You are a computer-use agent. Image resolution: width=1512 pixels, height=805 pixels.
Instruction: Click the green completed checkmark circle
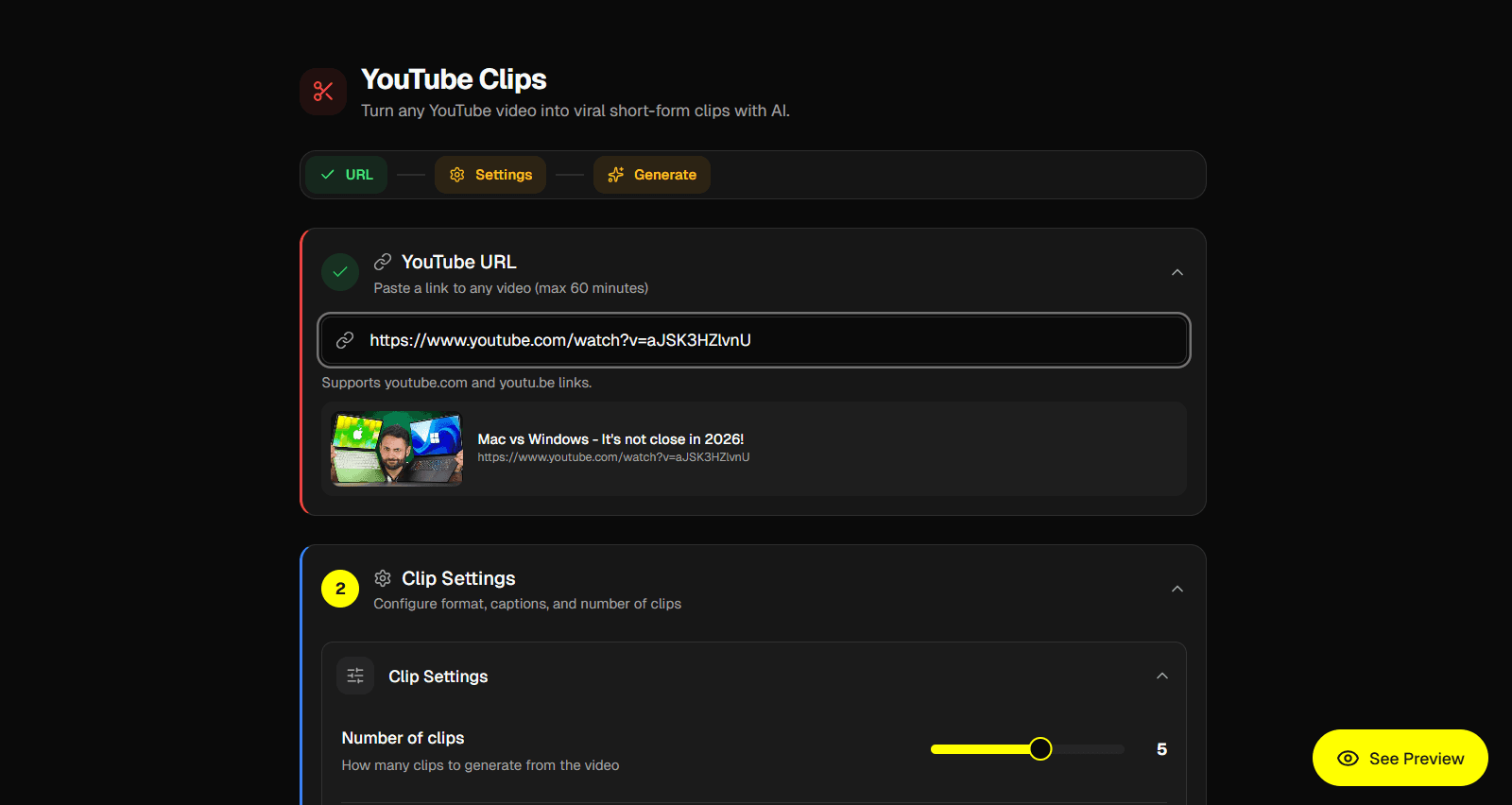(340, 272)
